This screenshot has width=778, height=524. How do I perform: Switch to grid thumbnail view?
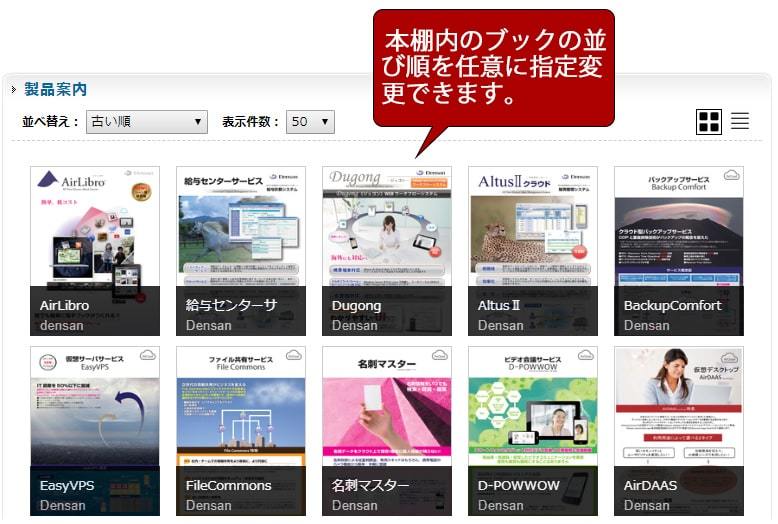[709, 122]
